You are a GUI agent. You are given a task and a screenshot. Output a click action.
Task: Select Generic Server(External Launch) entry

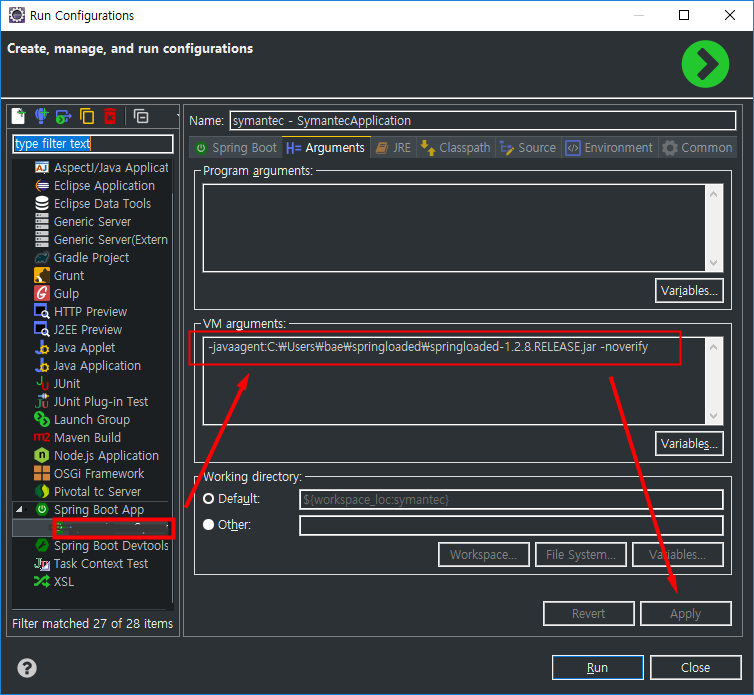(101, 240)
